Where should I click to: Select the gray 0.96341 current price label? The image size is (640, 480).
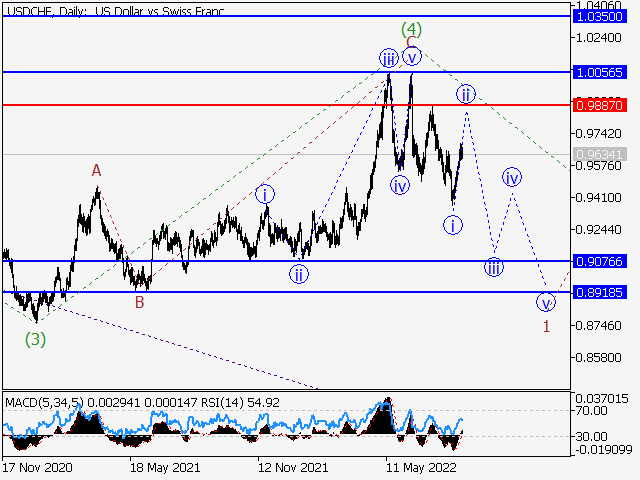pos(599,155)
